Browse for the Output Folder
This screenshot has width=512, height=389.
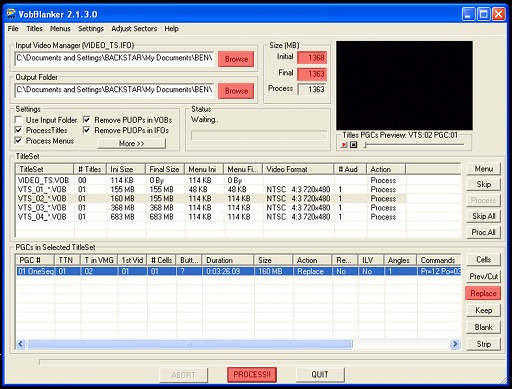click(236, 91)
